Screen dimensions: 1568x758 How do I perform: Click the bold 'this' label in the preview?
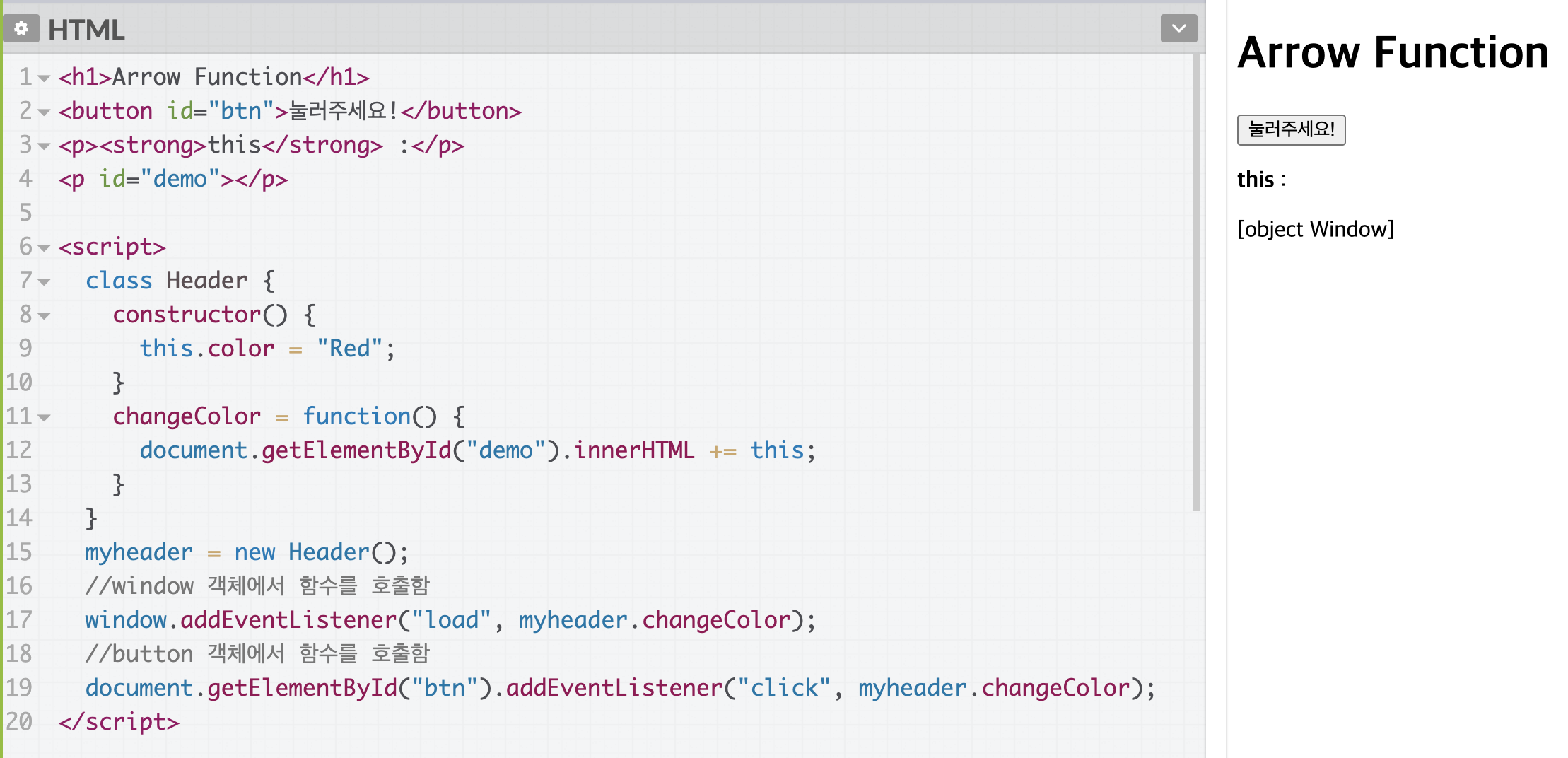click(x=1256, y=180)
